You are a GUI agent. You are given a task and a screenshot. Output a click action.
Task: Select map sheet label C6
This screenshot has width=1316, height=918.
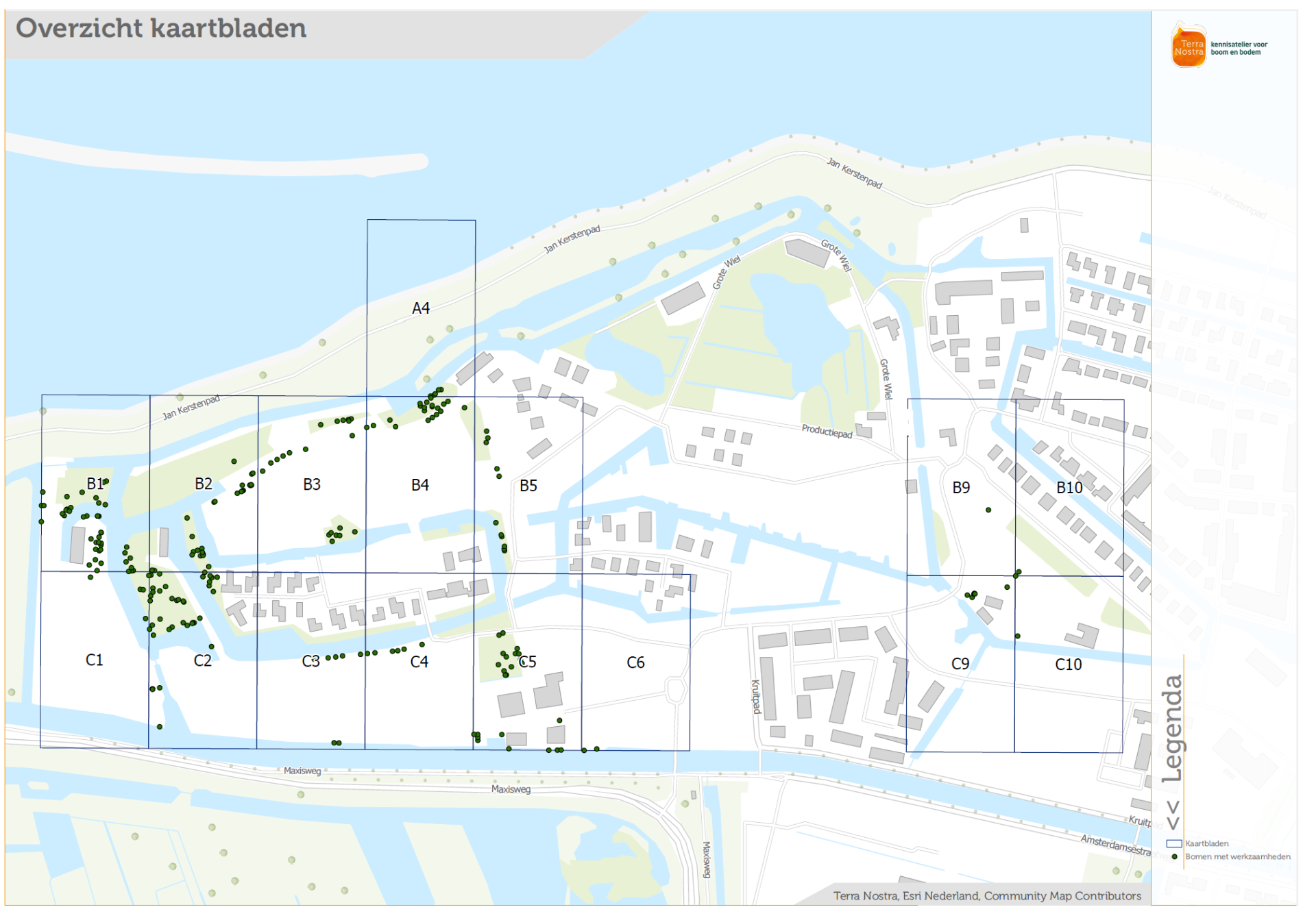click(635, 662)
